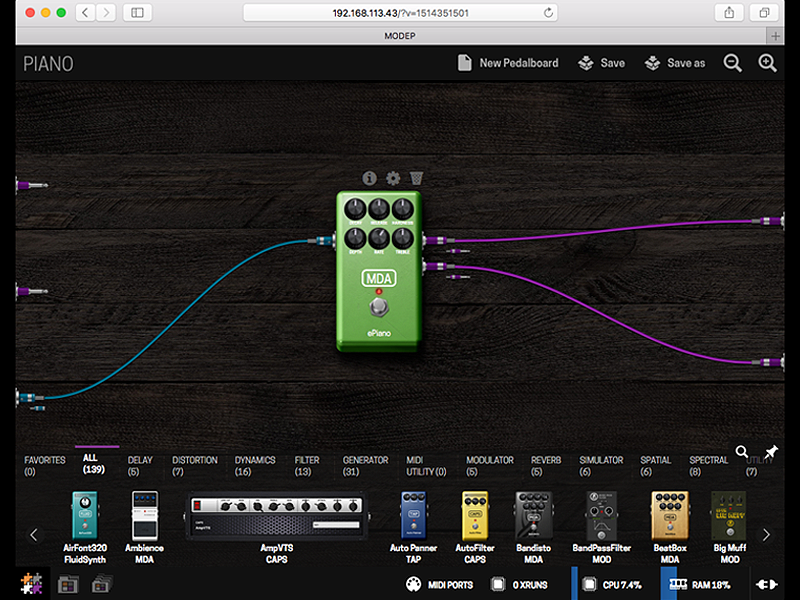
Task: Search plugins with the magnifier icon
Action: point(742,452)
